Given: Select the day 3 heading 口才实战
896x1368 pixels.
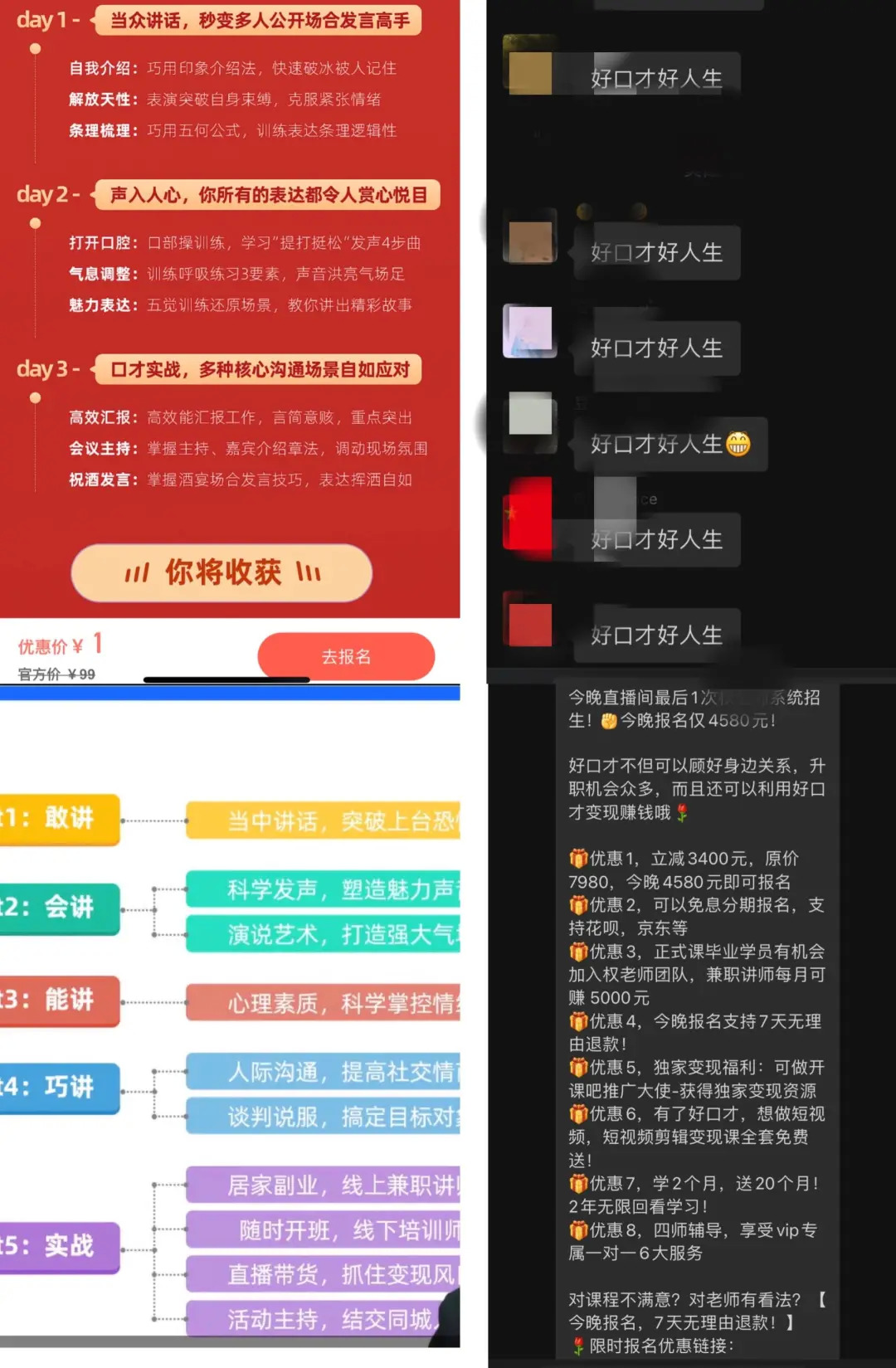Looking at the screenshot, I should (259, 370).
